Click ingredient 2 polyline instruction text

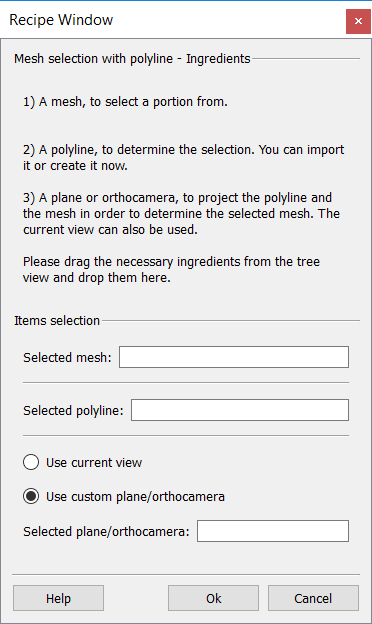pos(183,158)
